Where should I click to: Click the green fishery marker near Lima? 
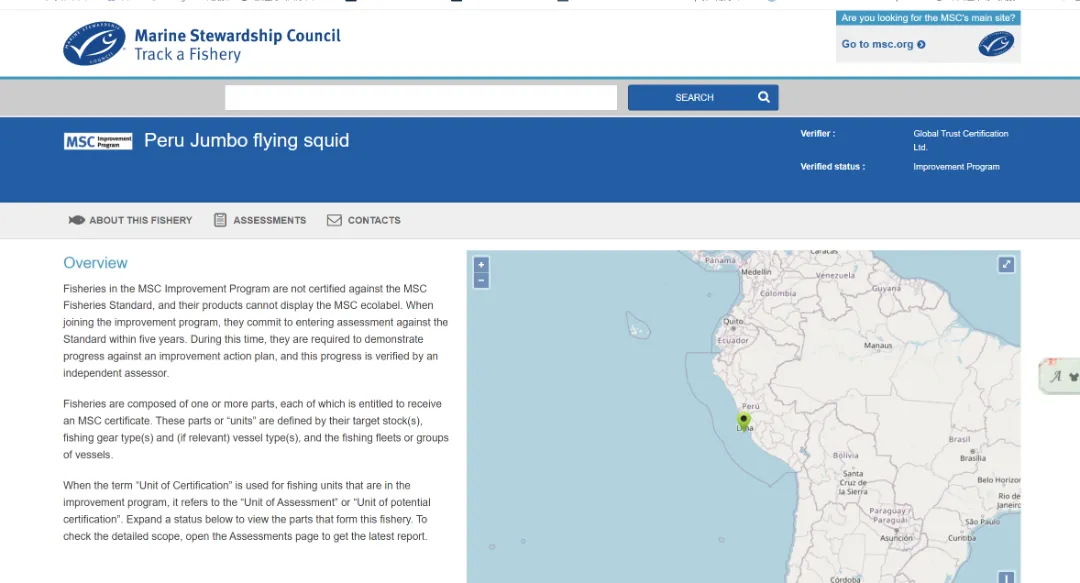coord(743,420)
